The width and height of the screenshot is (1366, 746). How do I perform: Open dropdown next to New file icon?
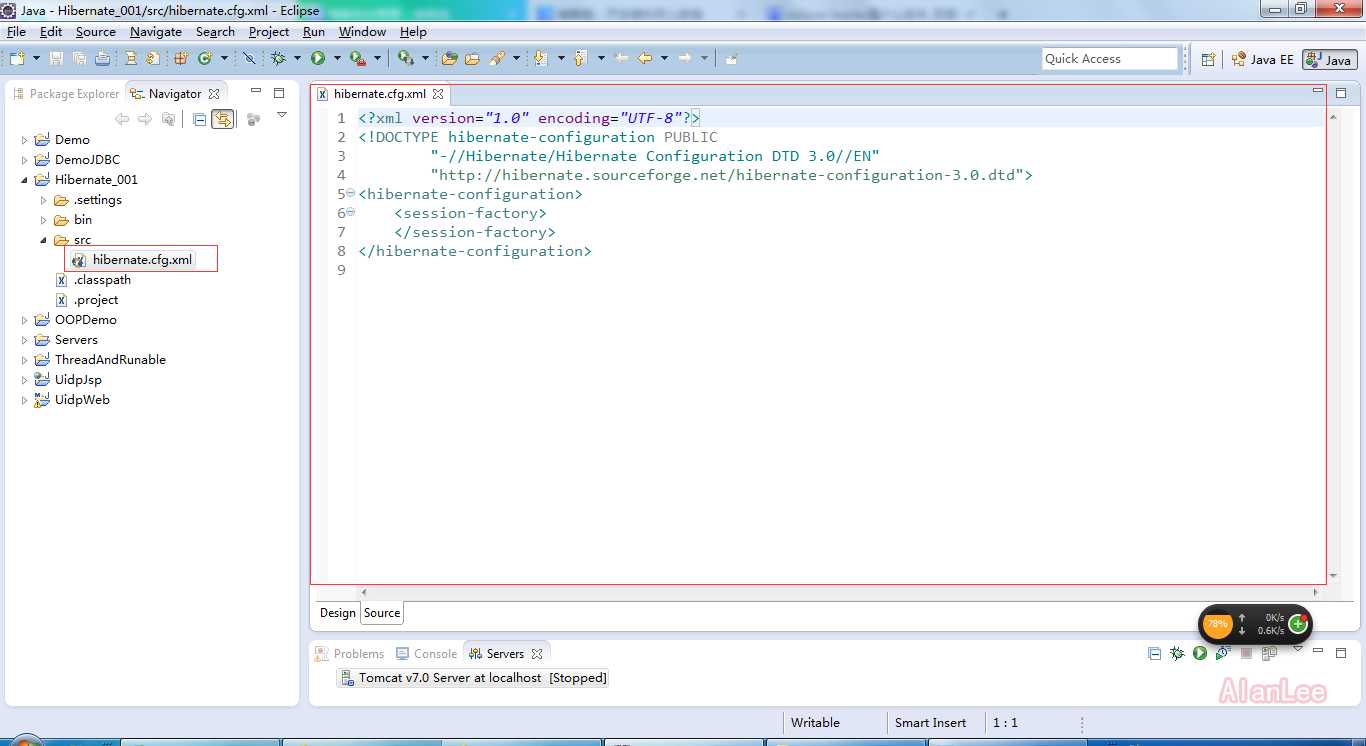(x=36, y=58)
